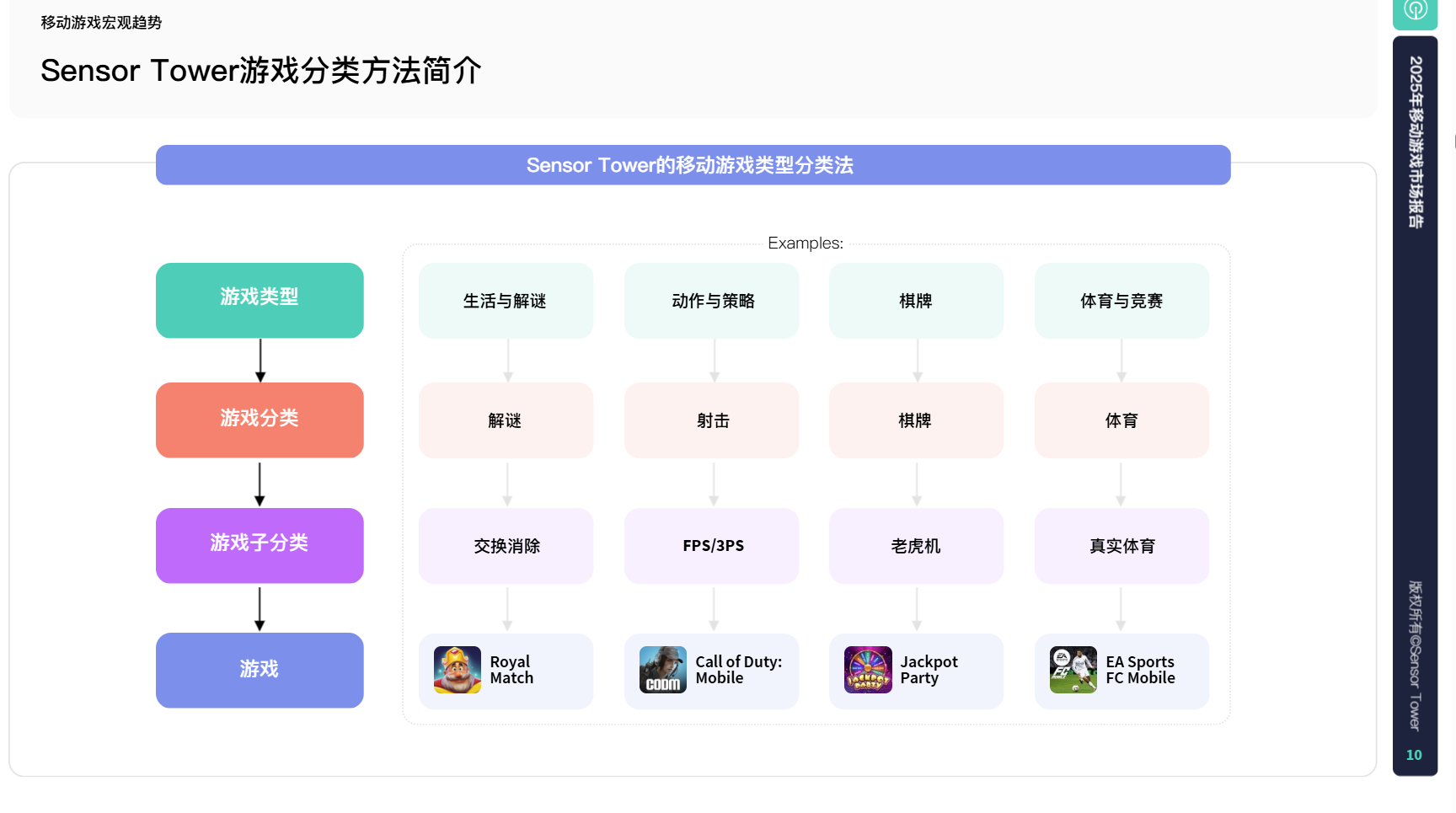Select the 游戏分类 orange box
Viewport: 1456px width, 813px height.
tap(260, 420)
